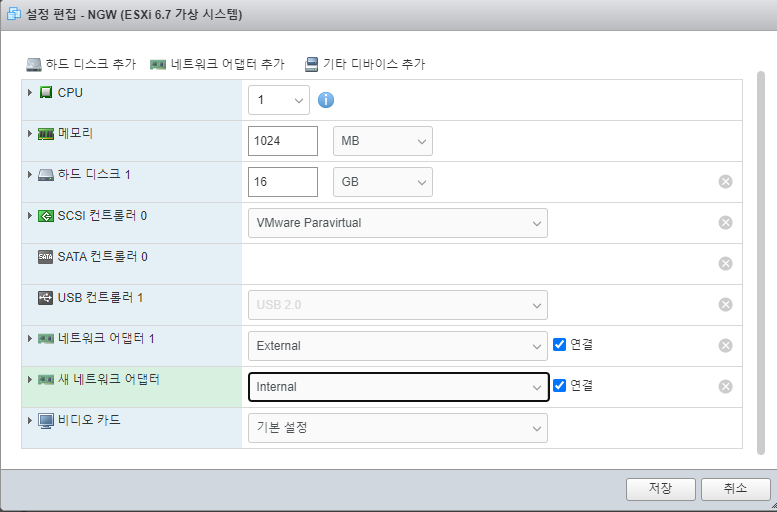
Task: Click the SCSI controller 0 icon
Action: pos(46,216)
